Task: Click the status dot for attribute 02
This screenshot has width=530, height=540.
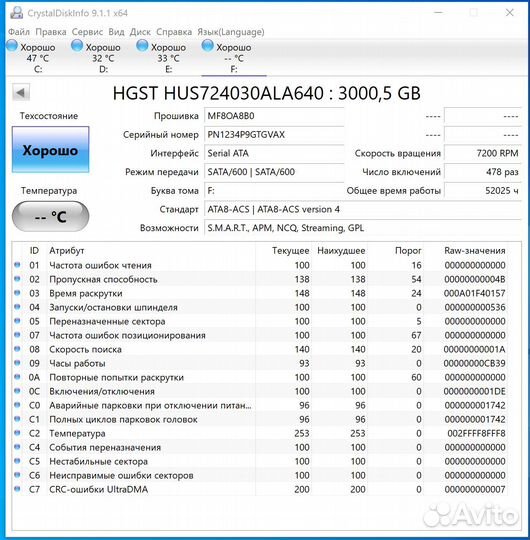Action: tap(17, 279)
